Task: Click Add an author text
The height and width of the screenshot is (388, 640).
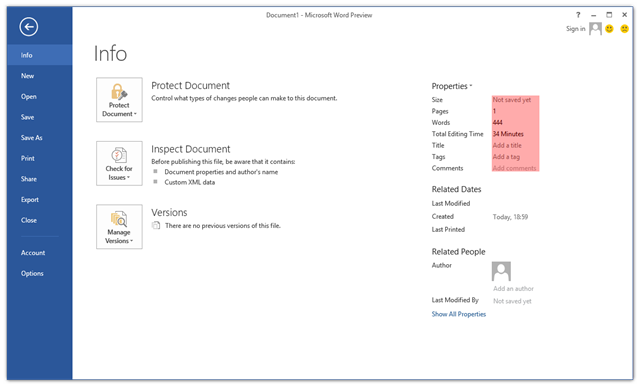Action: point(513,288)
